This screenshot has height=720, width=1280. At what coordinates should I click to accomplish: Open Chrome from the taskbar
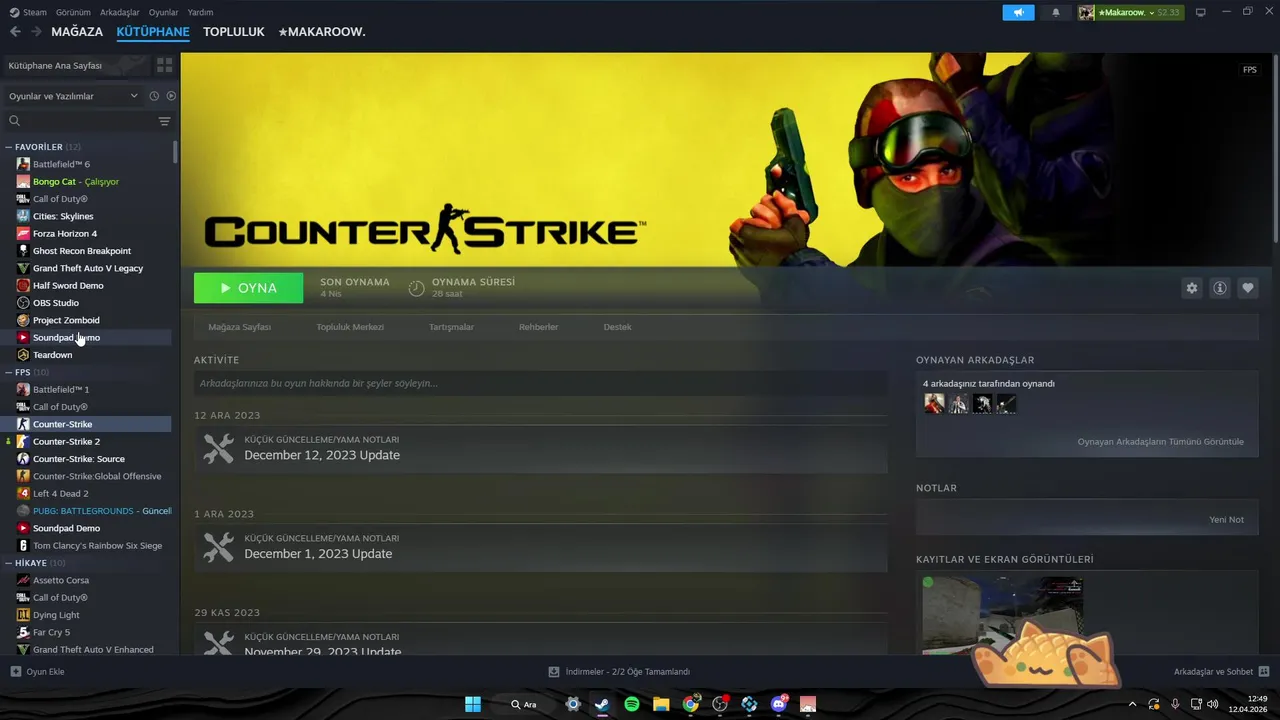tap(691, 704)
